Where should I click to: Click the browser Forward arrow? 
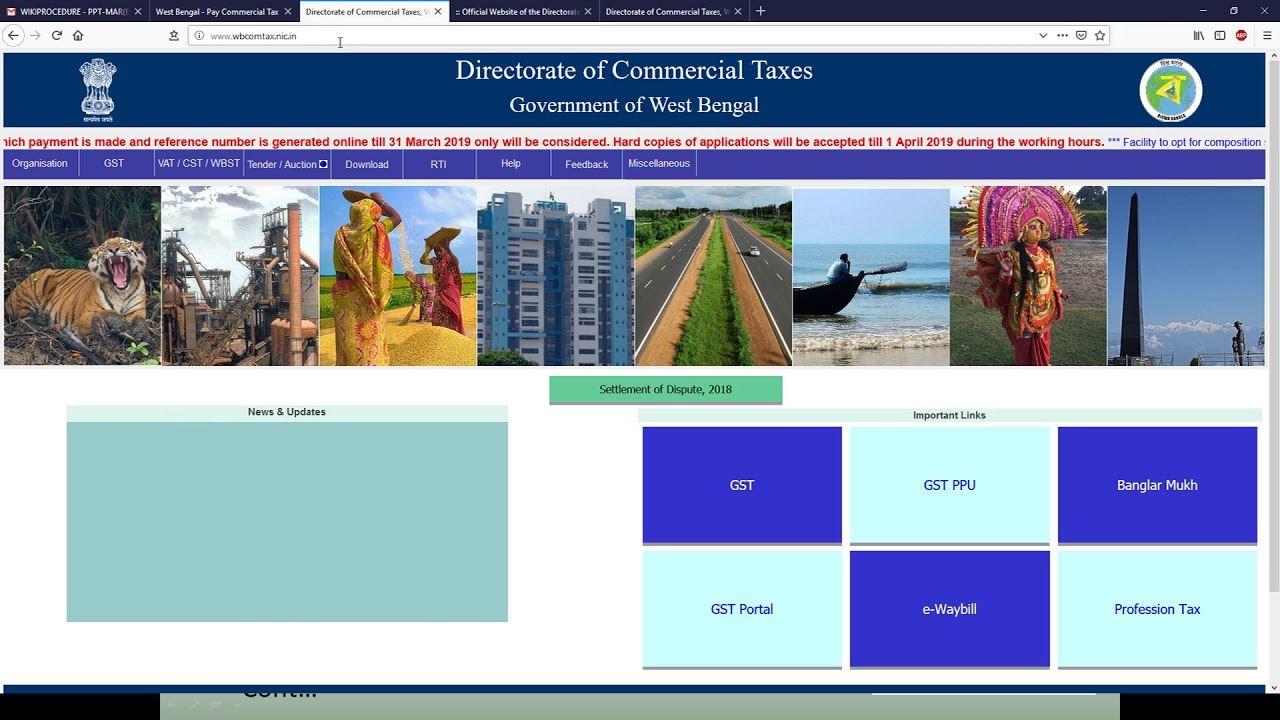(35, 35)
